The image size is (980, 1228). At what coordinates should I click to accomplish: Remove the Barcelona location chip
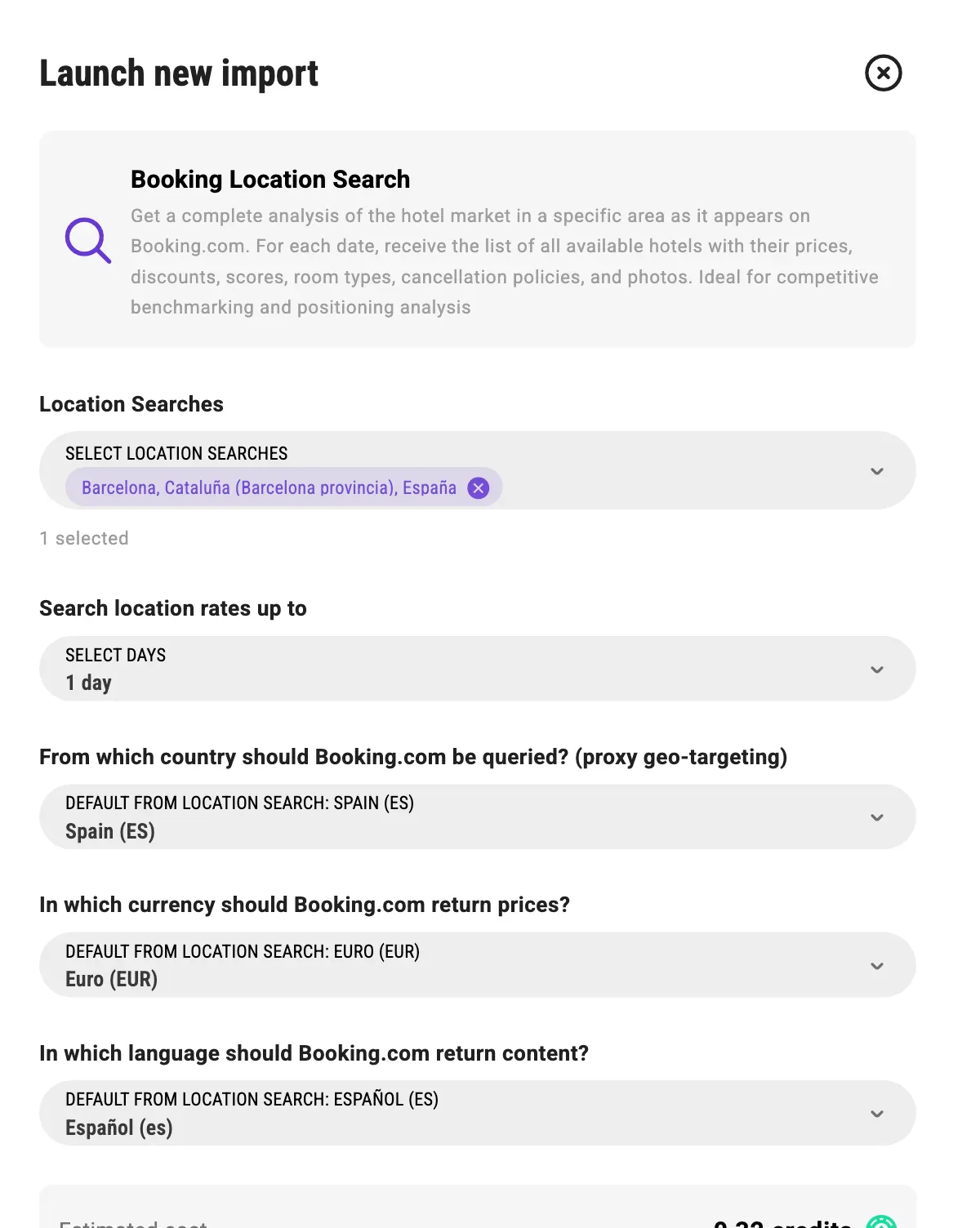479,488
